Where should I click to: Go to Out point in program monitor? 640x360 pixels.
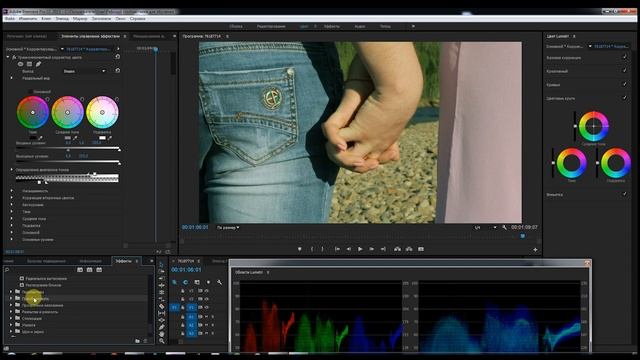[383, 249]
